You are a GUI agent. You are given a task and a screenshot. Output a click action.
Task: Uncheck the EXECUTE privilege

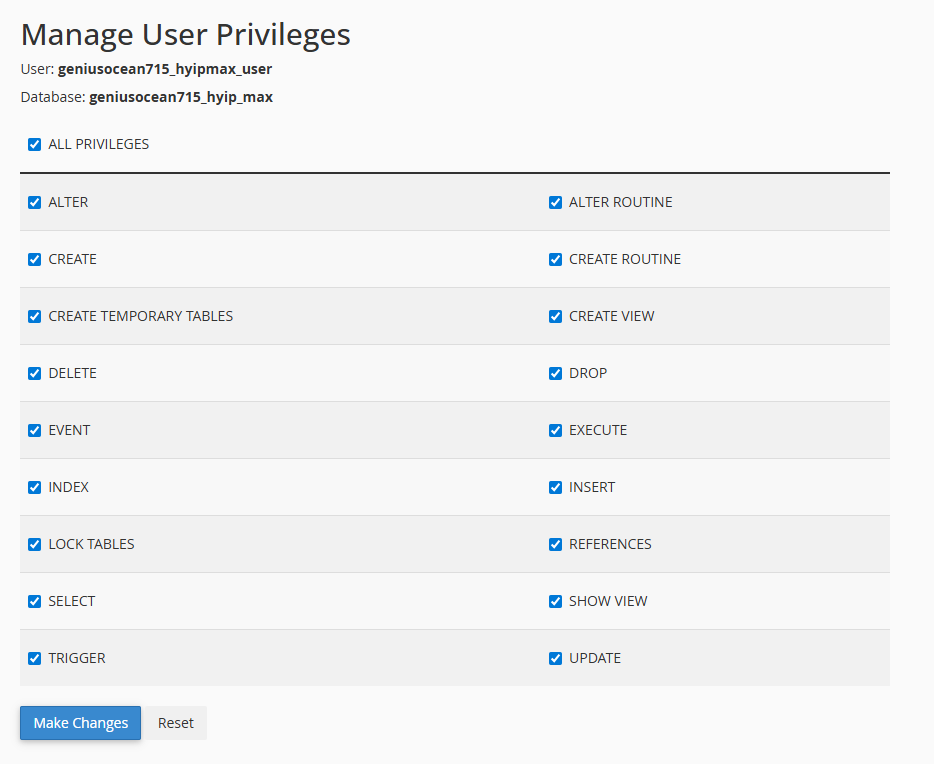click(555, 431)
